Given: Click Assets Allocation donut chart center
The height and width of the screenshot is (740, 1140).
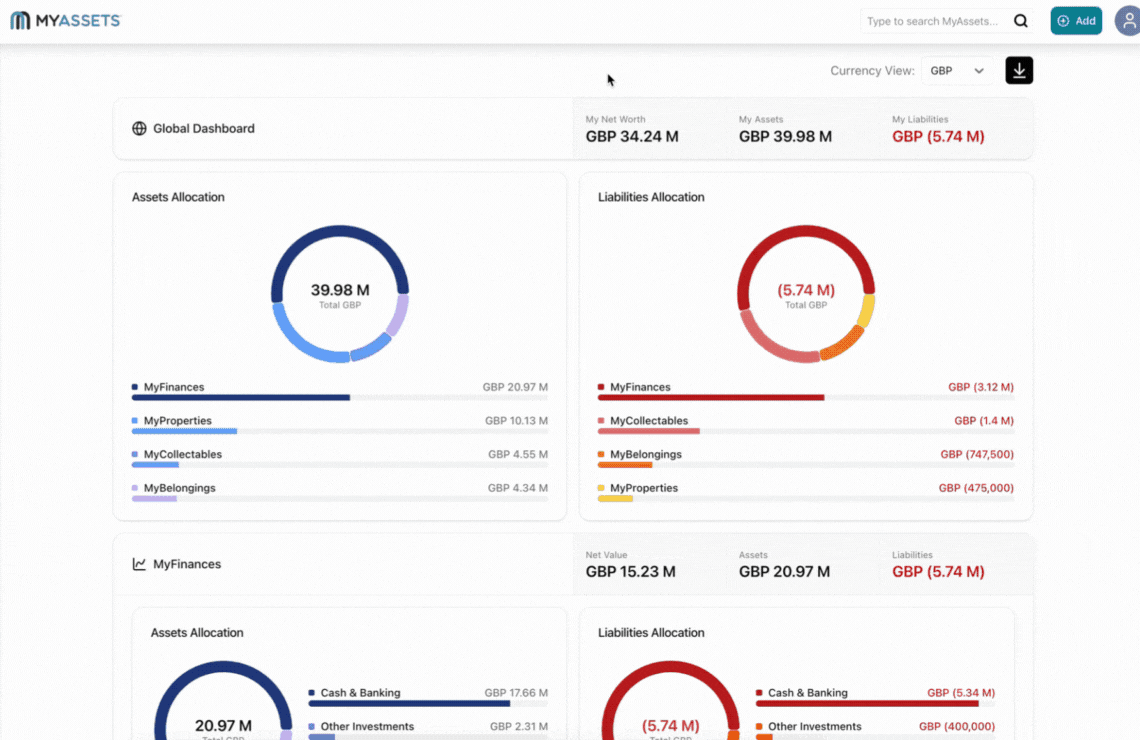Looking at the screenshot, I should pyautogui.click(x=339, y=294).
